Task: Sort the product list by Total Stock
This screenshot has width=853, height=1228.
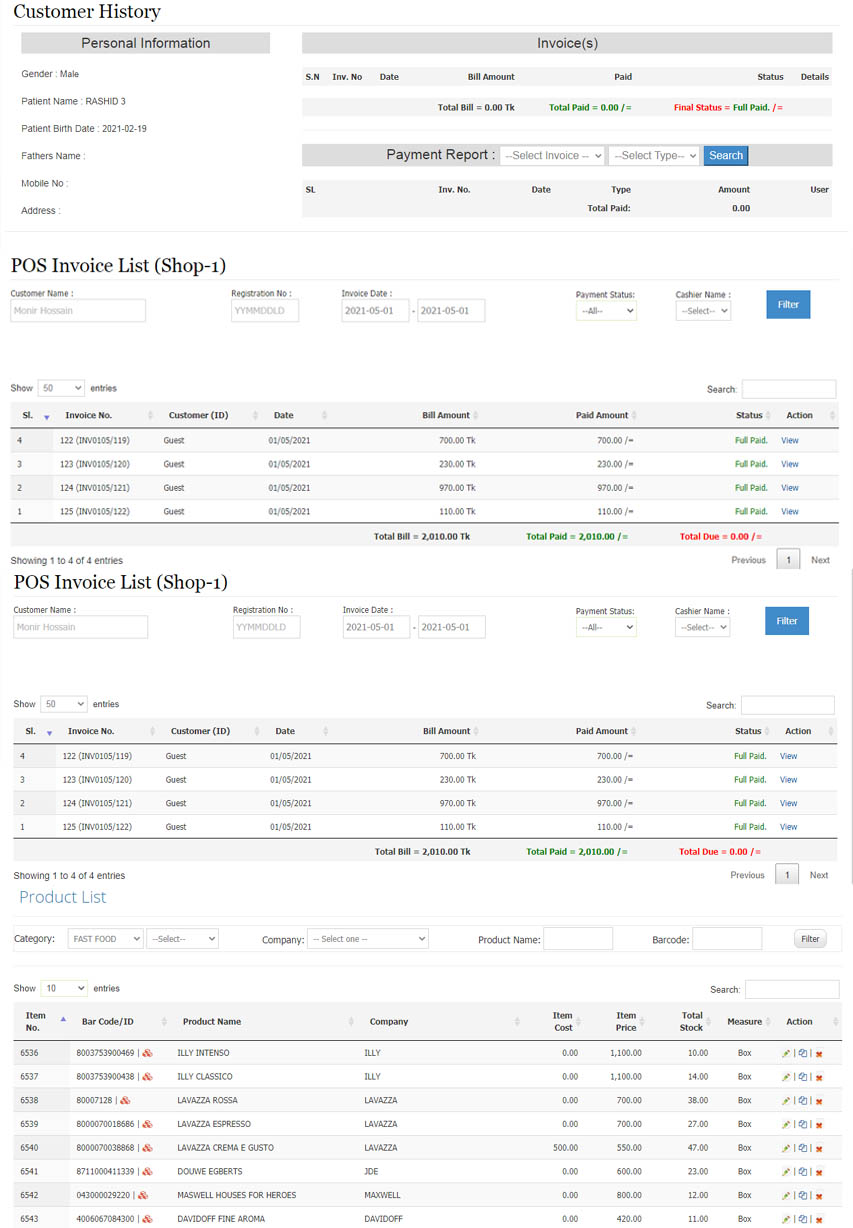Action: (x=692, y=1021)
